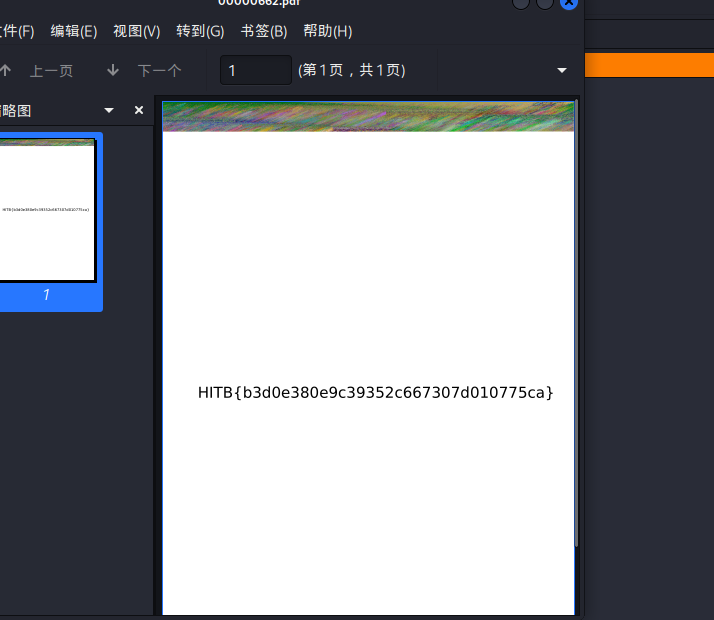Focus the page number input field
The image size is (714, 620).
pos(256,70)
